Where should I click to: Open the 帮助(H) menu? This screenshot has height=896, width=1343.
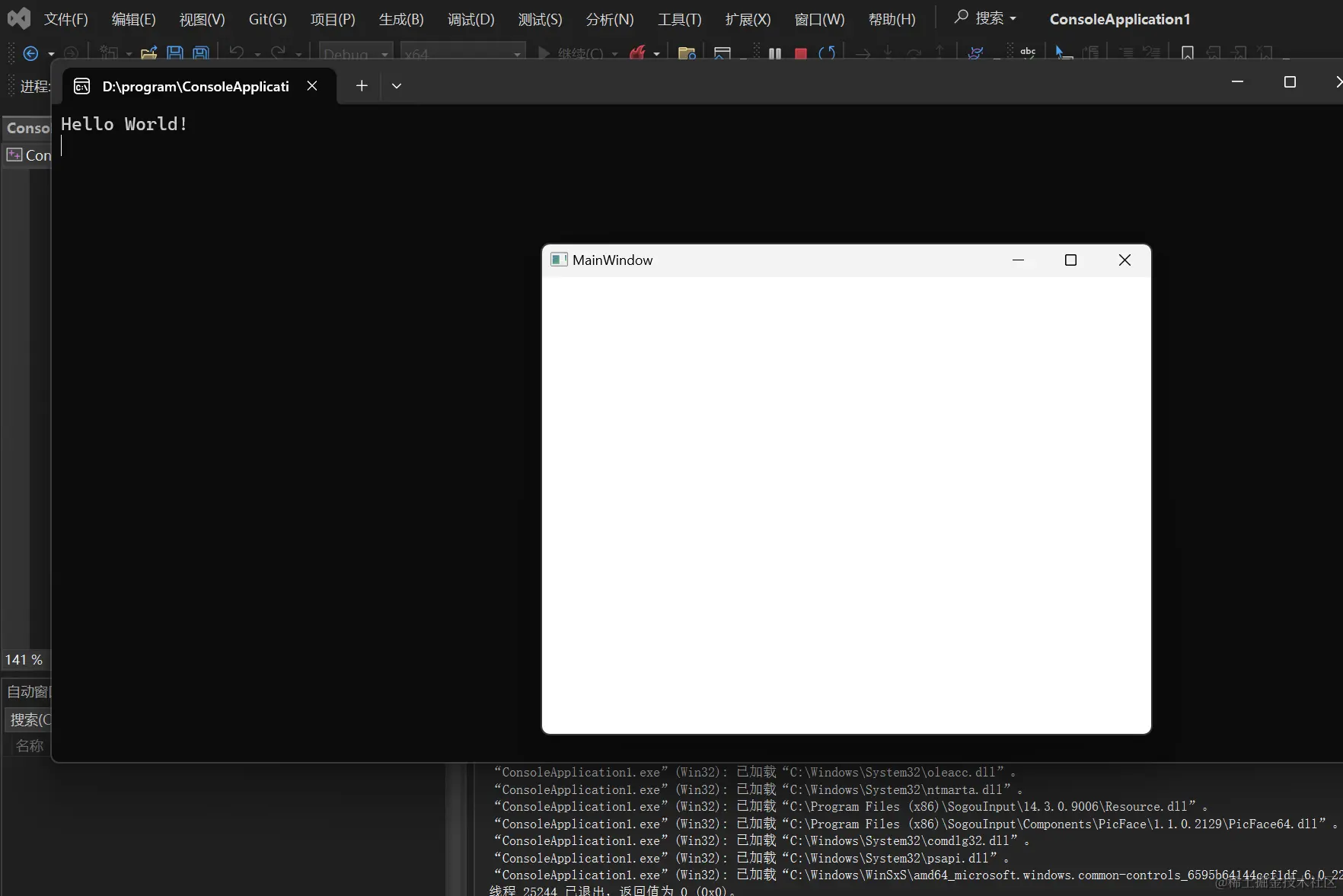pos(892,19)
